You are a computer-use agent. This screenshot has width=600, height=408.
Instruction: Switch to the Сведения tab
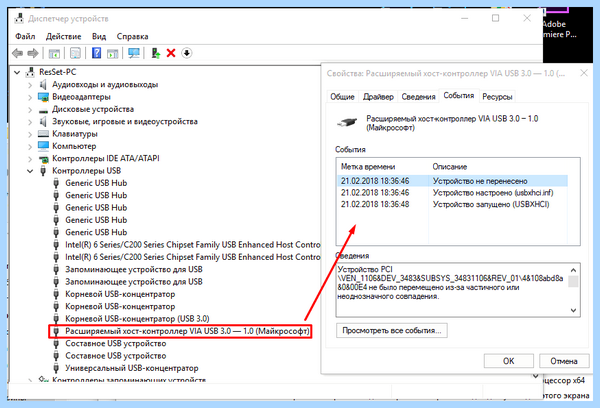tap(418, 97)
